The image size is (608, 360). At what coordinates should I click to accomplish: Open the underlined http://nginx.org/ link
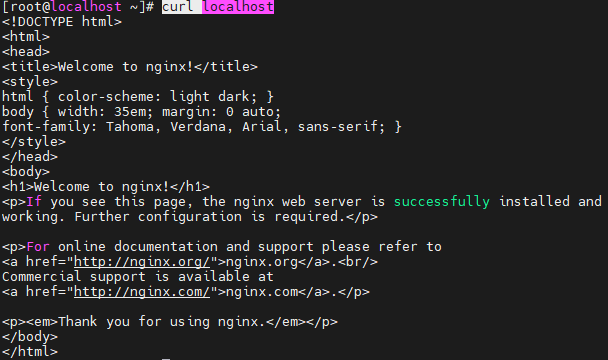[x=142, y=262]
